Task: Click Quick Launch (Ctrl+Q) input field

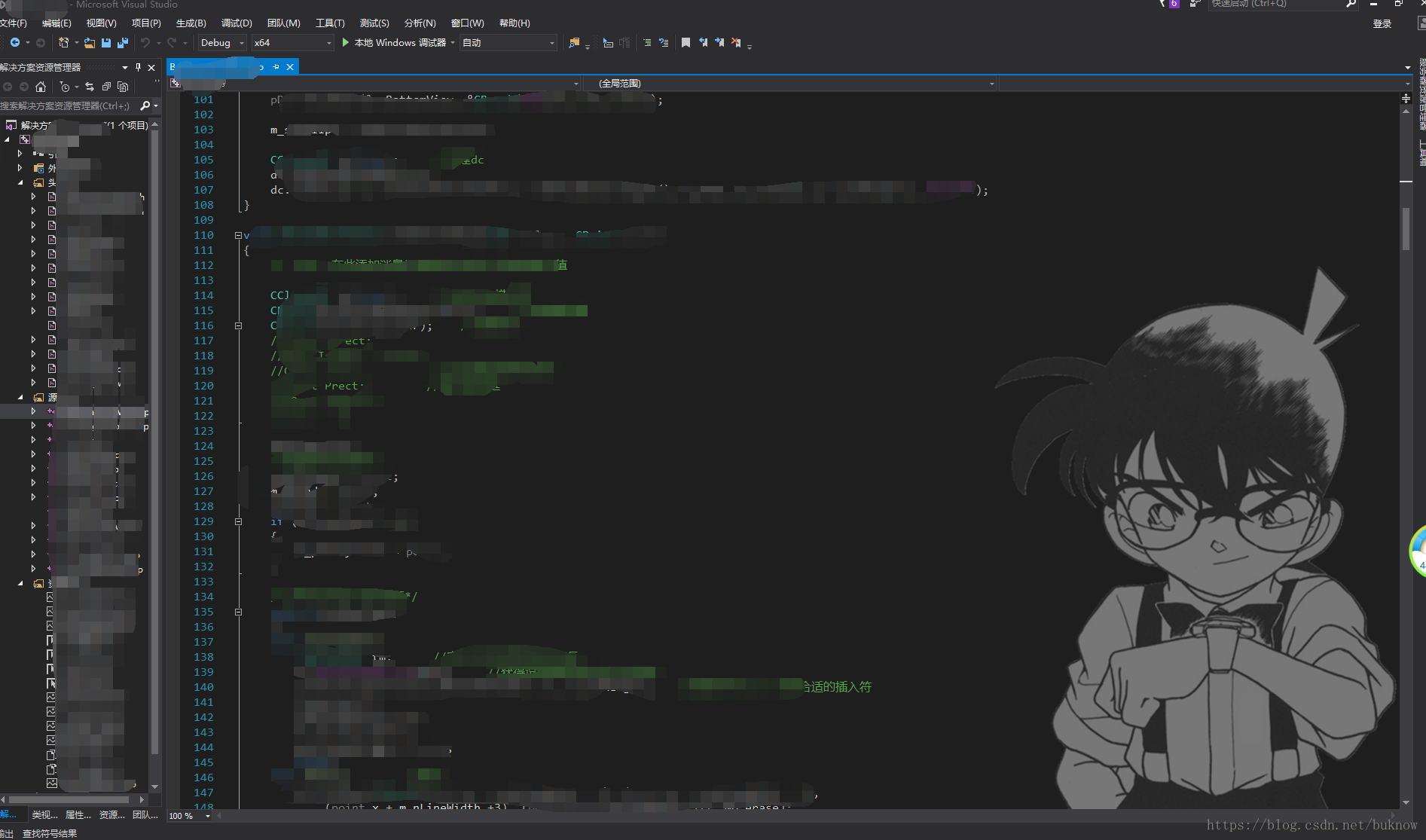Action: point(1276,4)
